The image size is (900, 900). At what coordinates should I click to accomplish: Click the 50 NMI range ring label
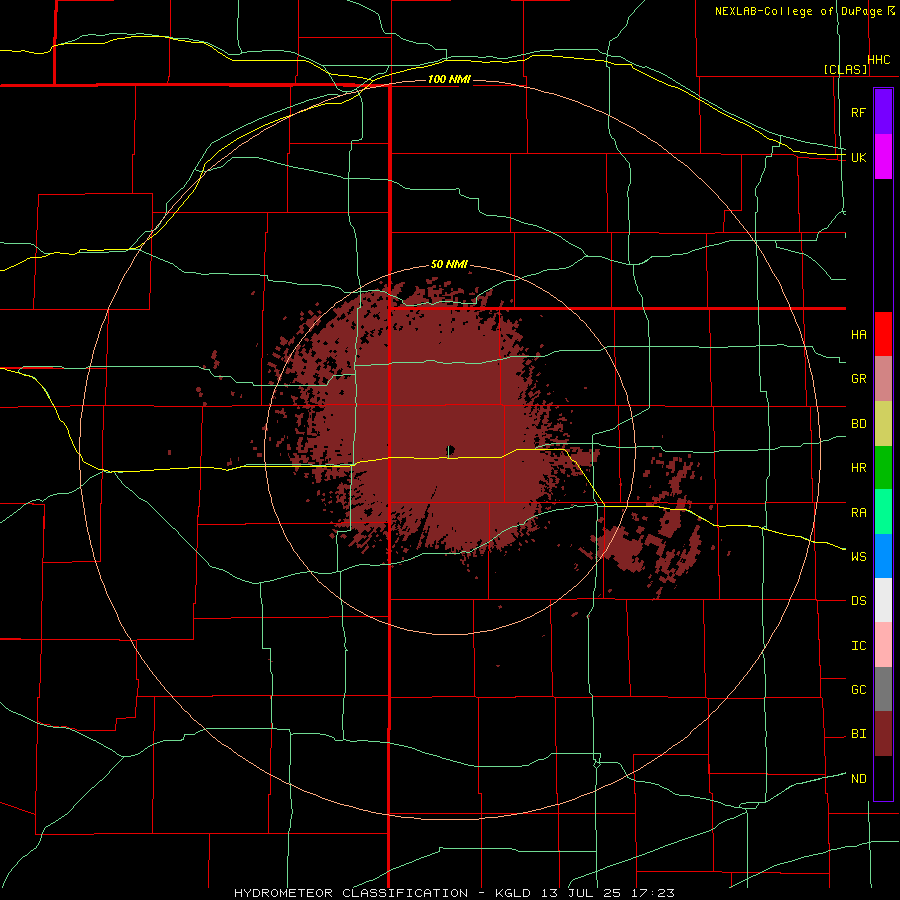tap(449, 264)
